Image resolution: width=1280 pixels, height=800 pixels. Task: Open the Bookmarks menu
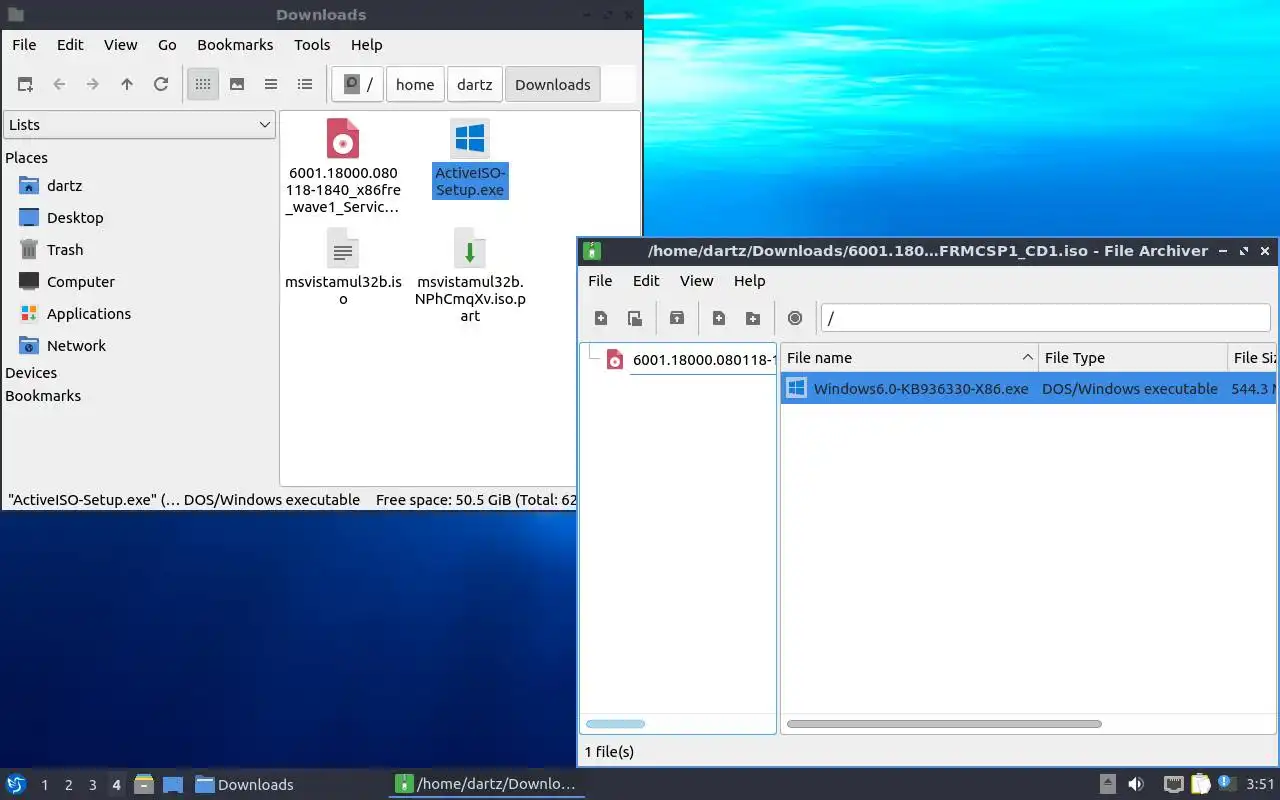235,45
